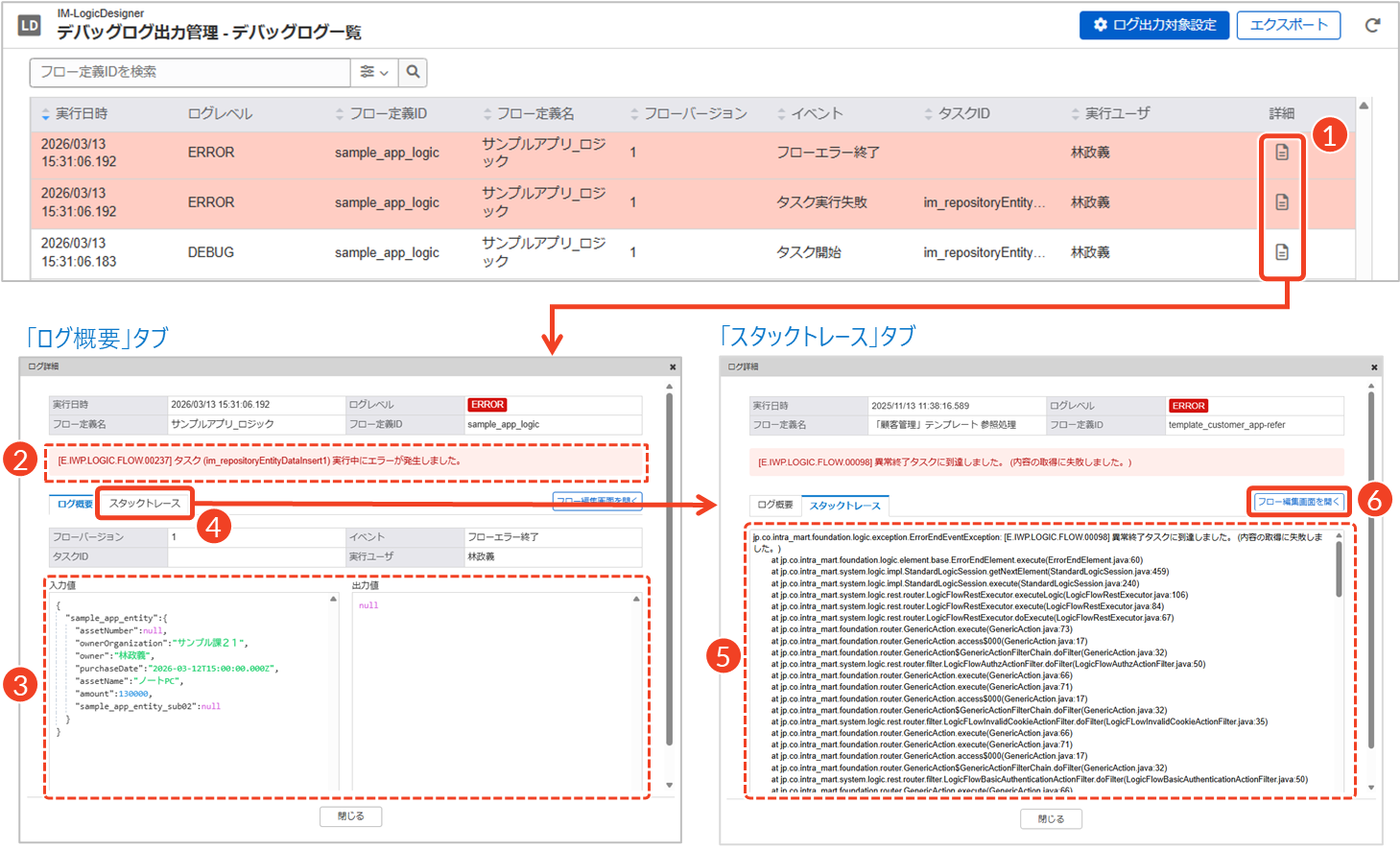Open detail icon for the DEBUG row
Screen dimensions: 1400x850
click(1281, 252)
